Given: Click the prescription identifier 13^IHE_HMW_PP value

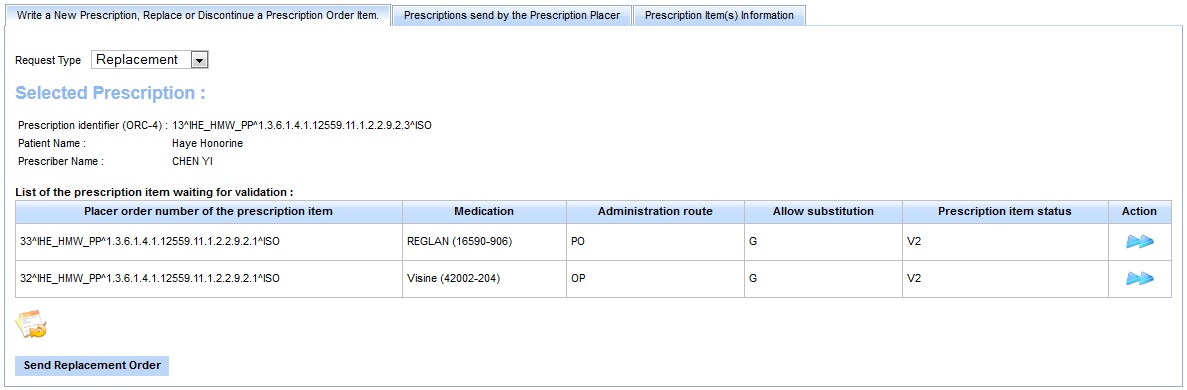Looking at the screenshot, I should point(302,125).
